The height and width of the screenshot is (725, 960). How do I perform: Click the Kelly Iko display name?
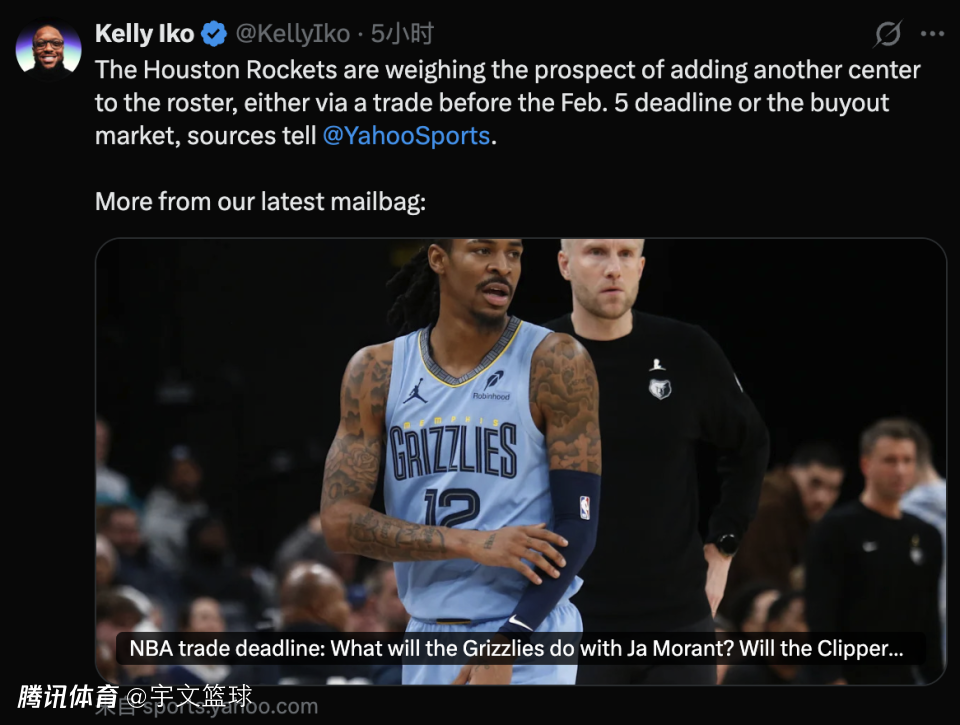(144, 34)
